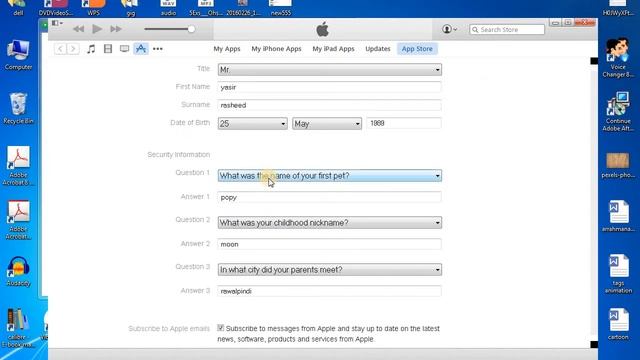This screenshot has height=360, width=640.
Task: Switch to My iPhone Apps tab
Action: click(x=276, y=49)
